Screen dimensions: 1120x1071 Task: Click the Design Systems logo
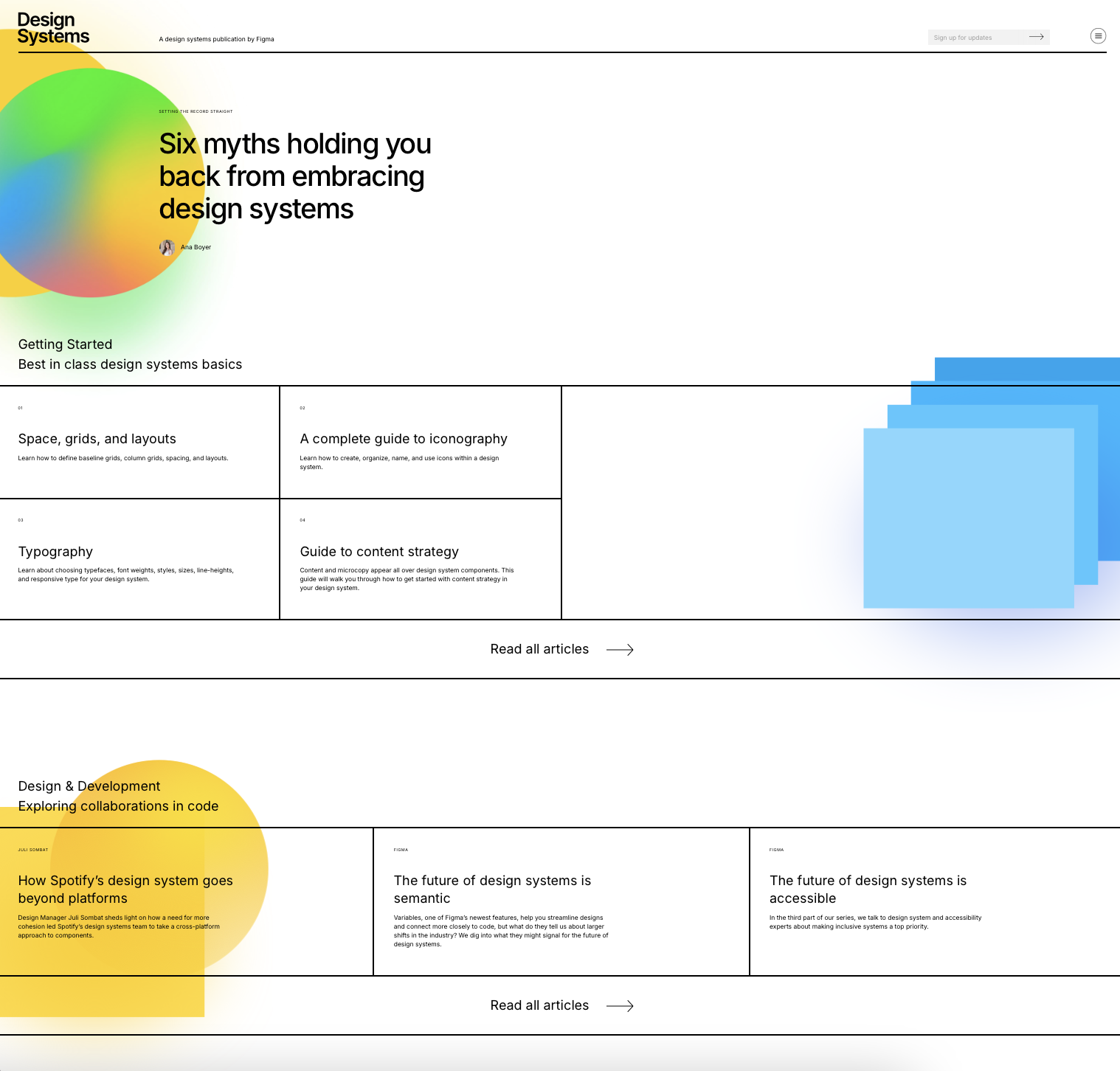pyautogui.click(x=53, y=28)
